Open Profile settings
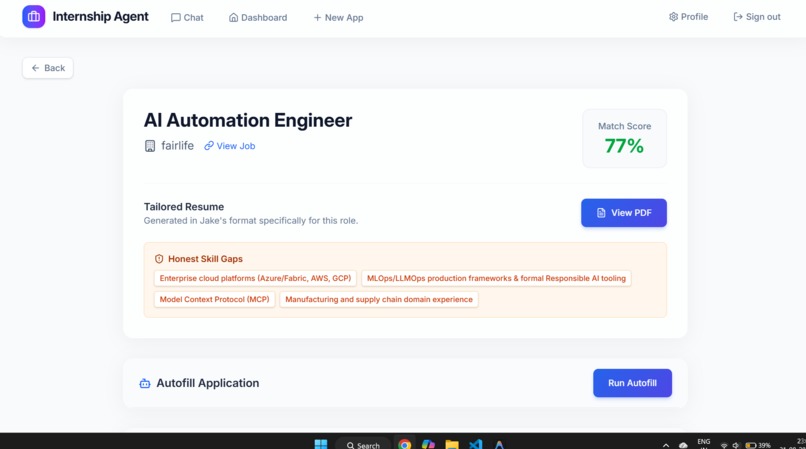806x449 pixels. point(688,16)
